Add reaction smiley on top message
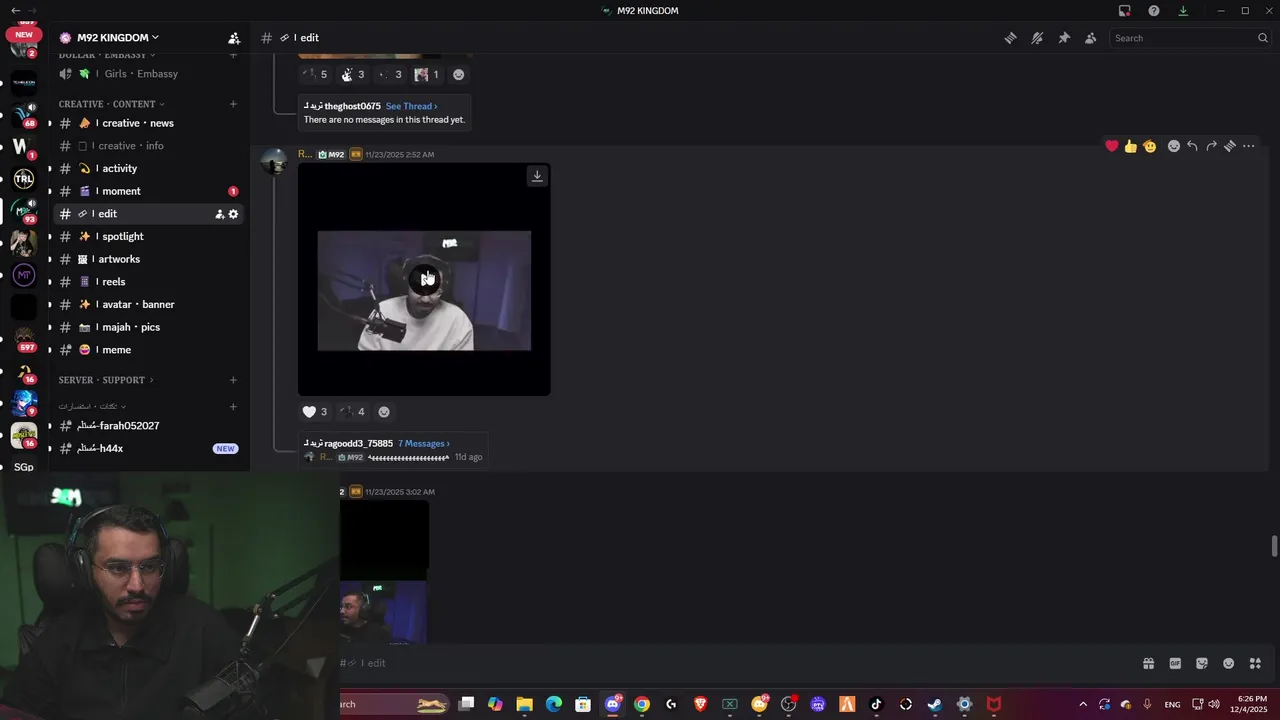 click(459, 74)
